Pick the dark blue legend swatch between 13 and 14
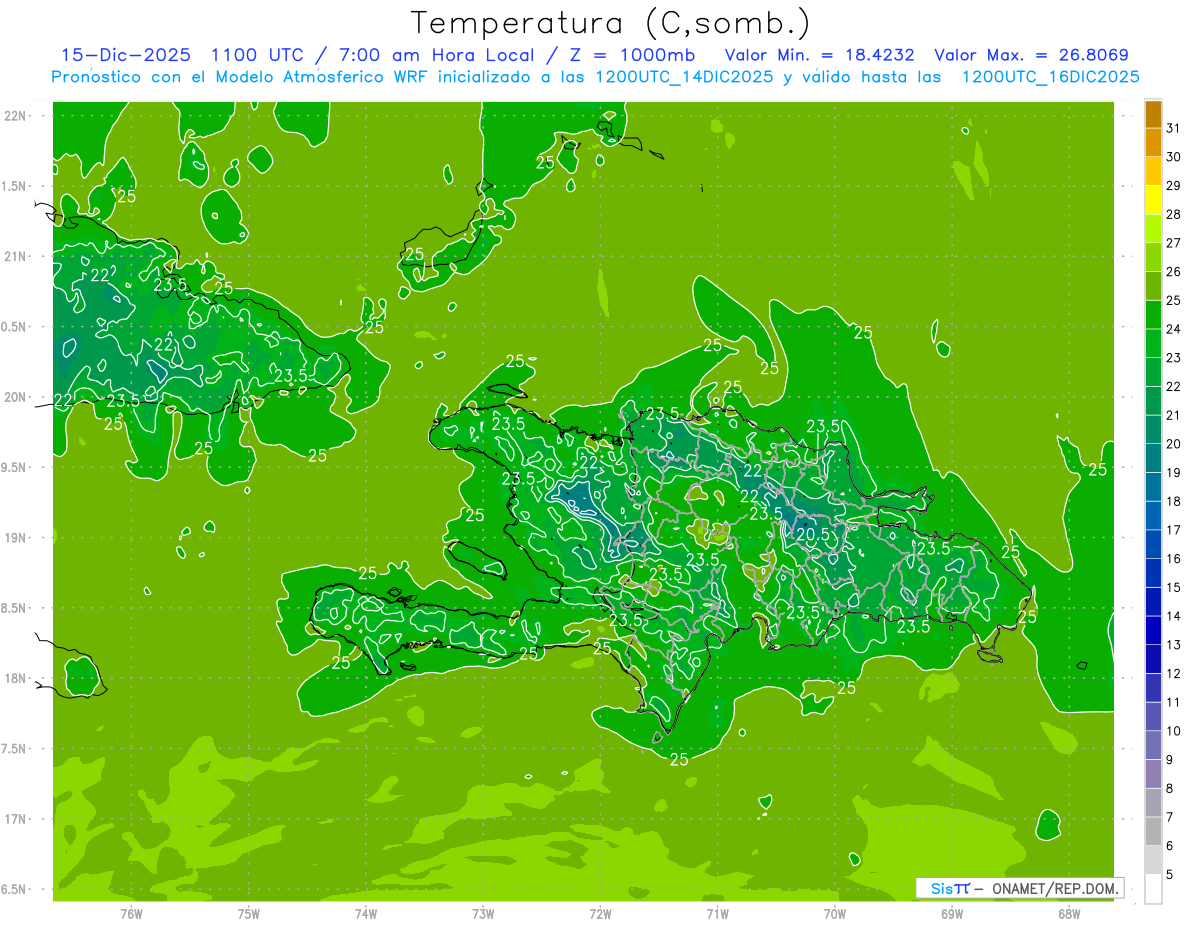Screen dimensions: 1200x927 tap(1153, 631)
